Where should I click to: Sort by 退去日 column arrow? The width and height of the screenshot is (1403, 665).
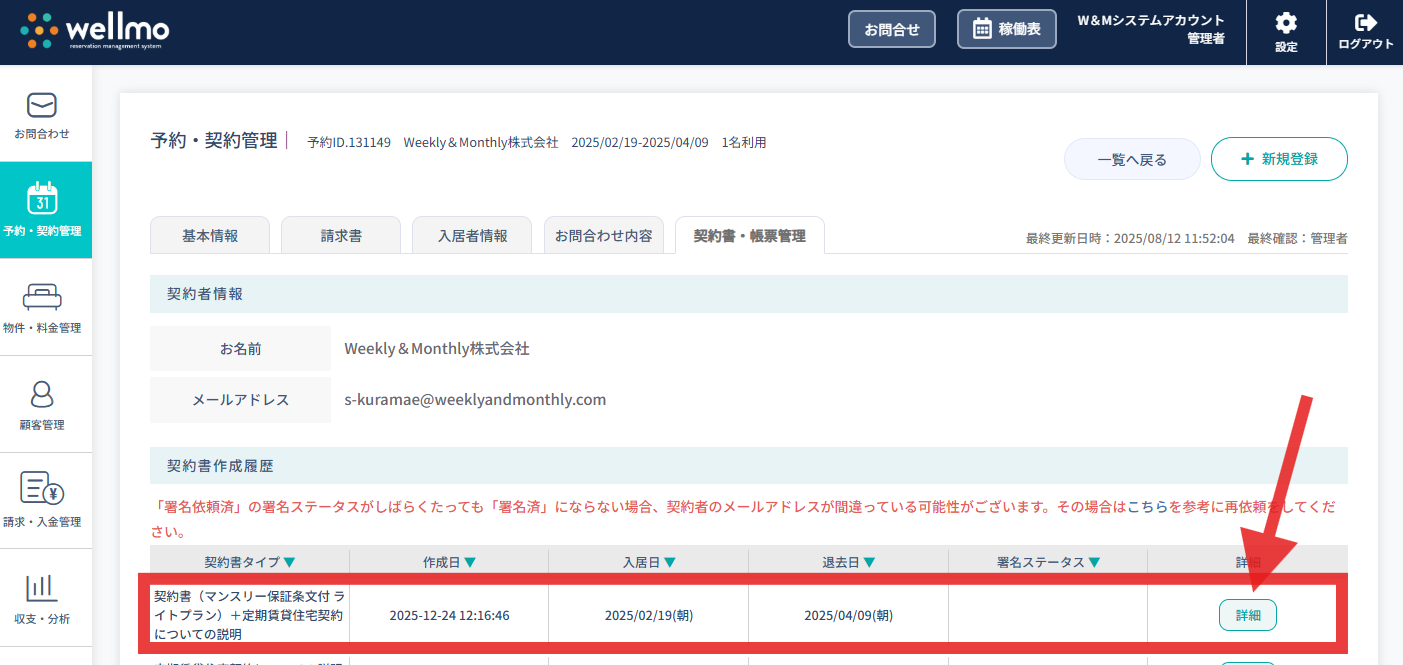pyautogui.click(x=869, y=563)
